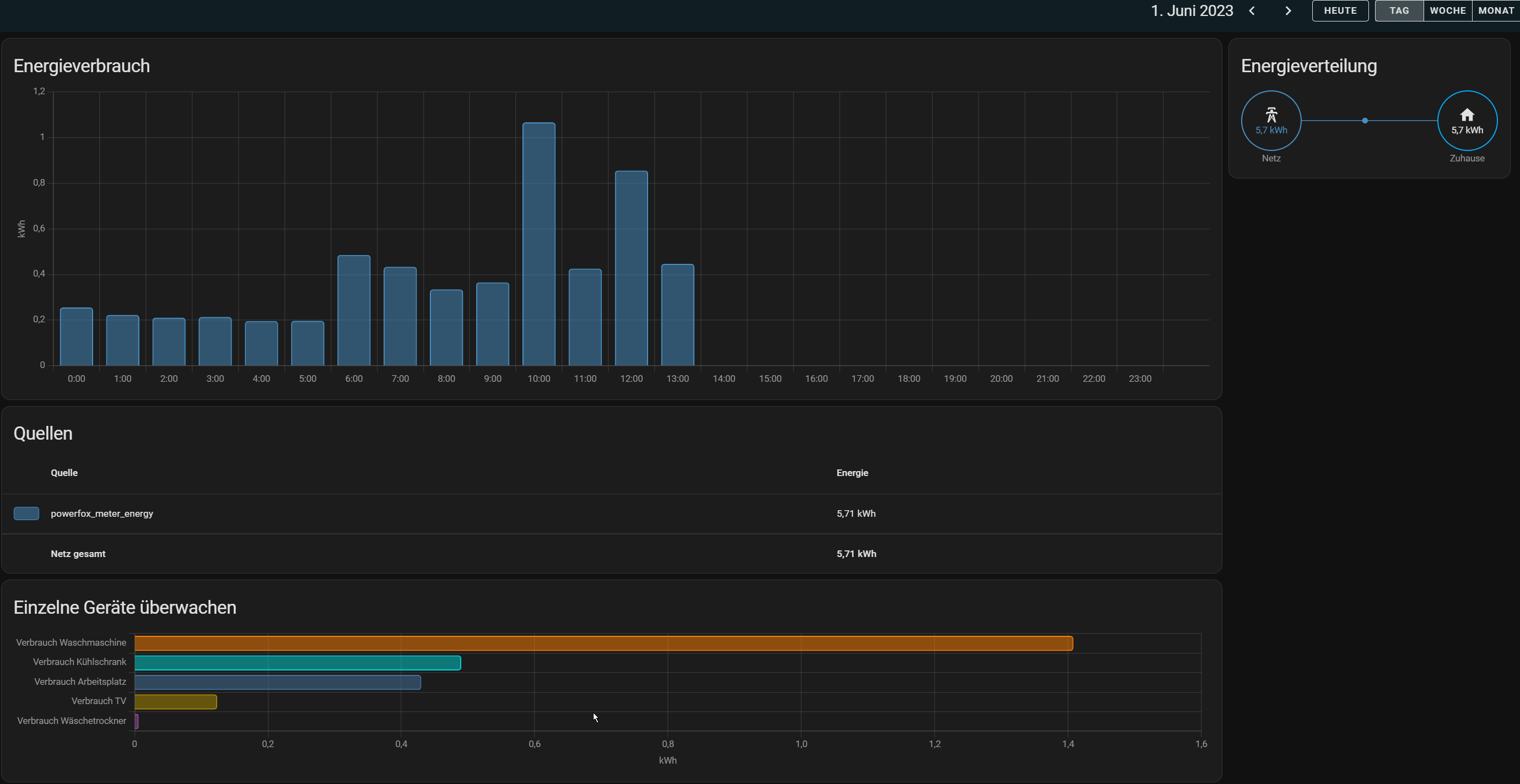Screen dimensions: 1520x784
Task: Click the Verbrauch TV yellow bar
Action: 175,702
